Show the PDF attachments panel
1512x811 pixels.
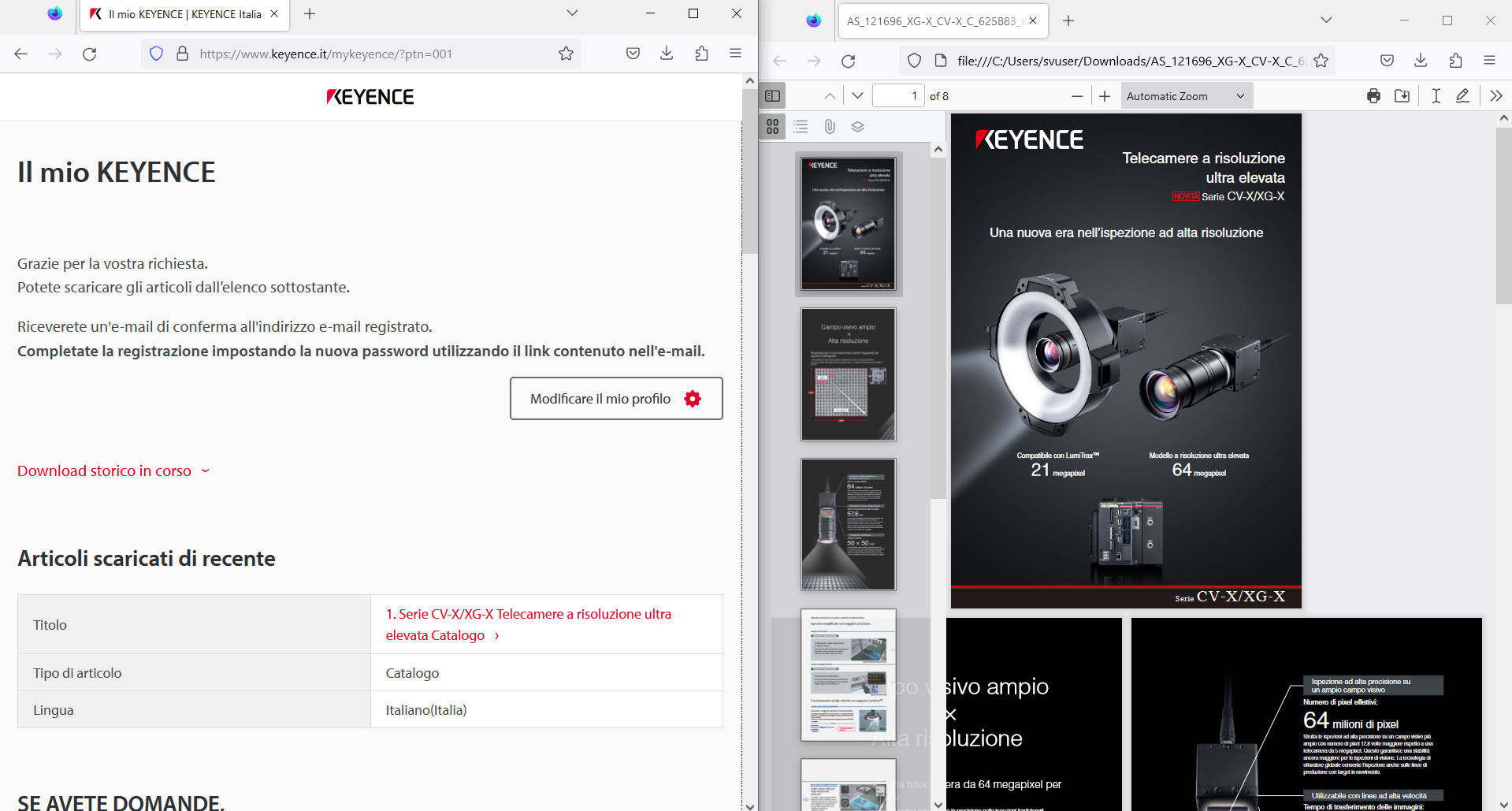tap(829, 126)
